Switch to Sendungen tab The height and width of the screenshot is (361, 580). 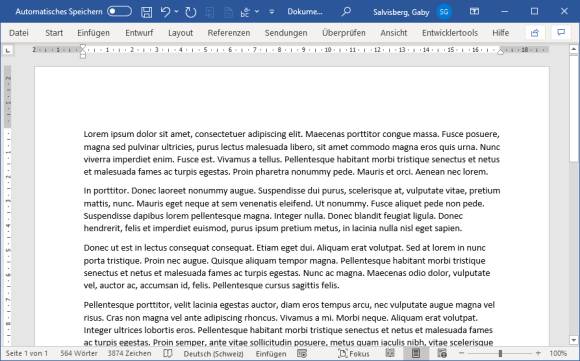(x=286, y=33)
